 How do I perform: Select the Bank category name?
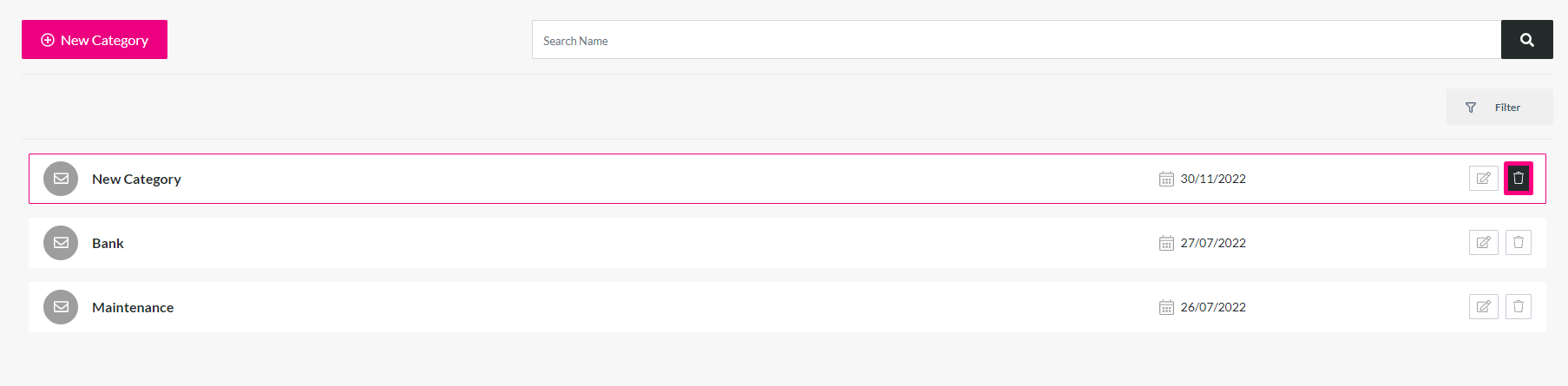(108, 244)
